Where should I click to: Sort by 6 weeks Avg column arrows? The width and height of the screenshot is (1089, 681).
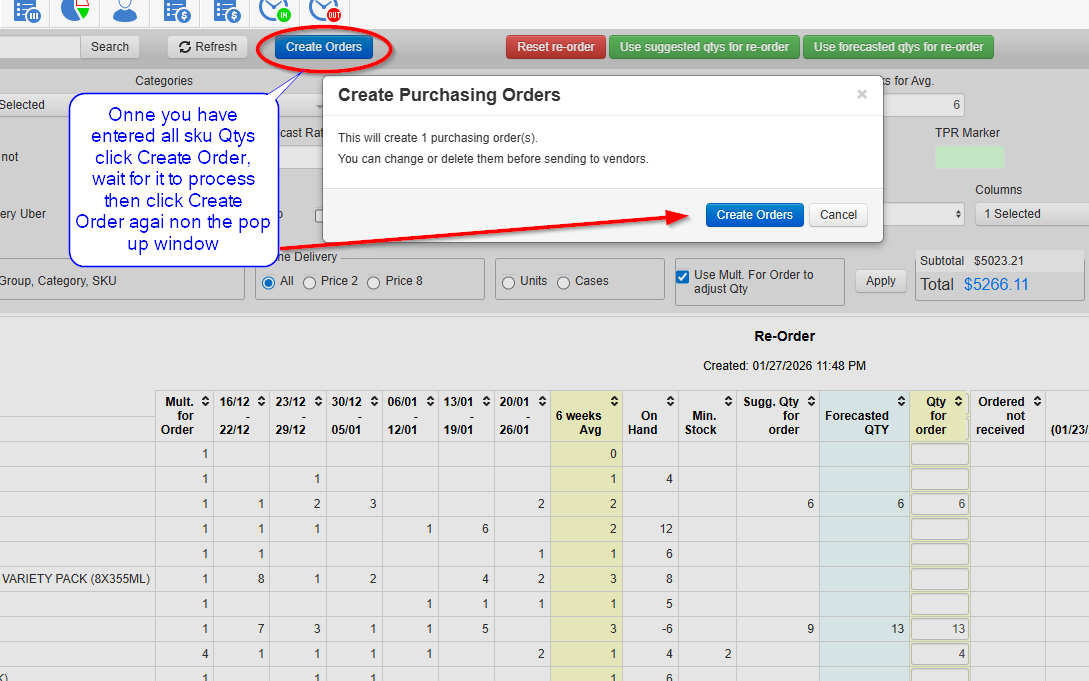pos(614,401)
